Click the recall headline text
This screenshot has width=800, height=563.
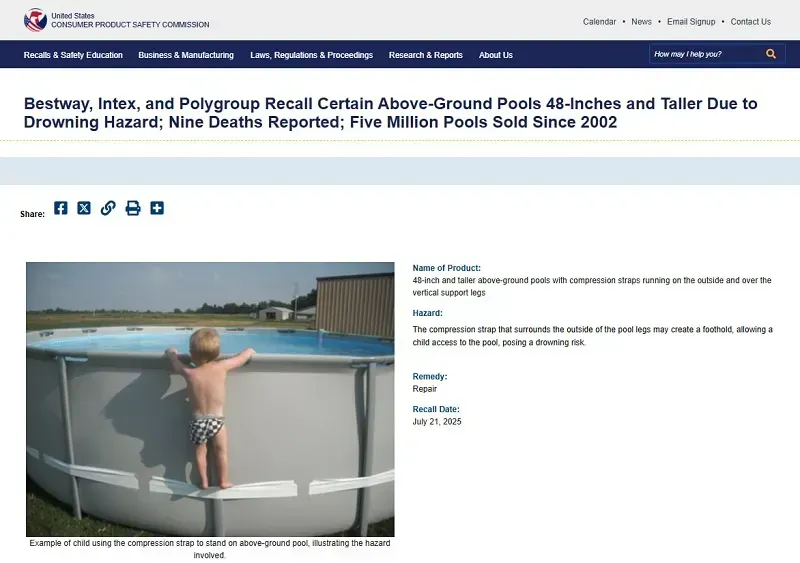390,113
